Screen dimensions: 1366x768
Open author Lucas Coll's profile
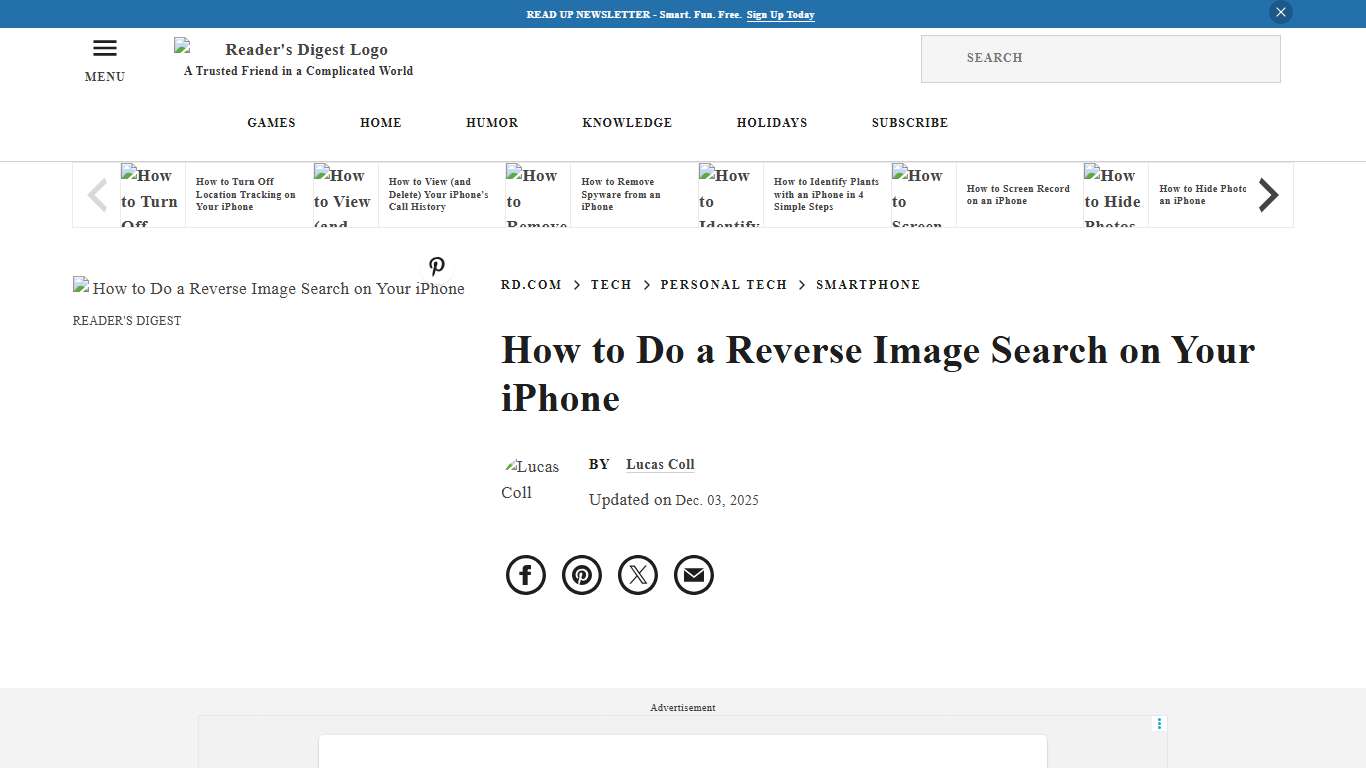tap(660, 464)
